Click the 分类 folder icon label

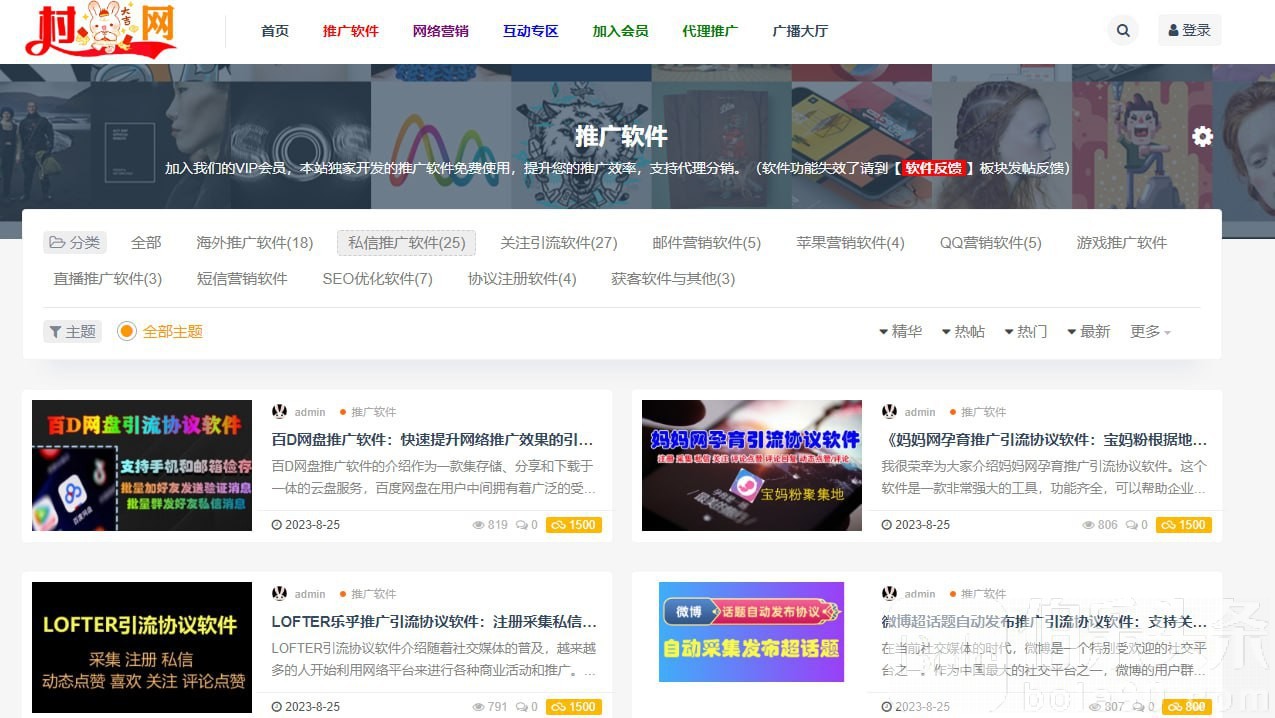point(75,243)
